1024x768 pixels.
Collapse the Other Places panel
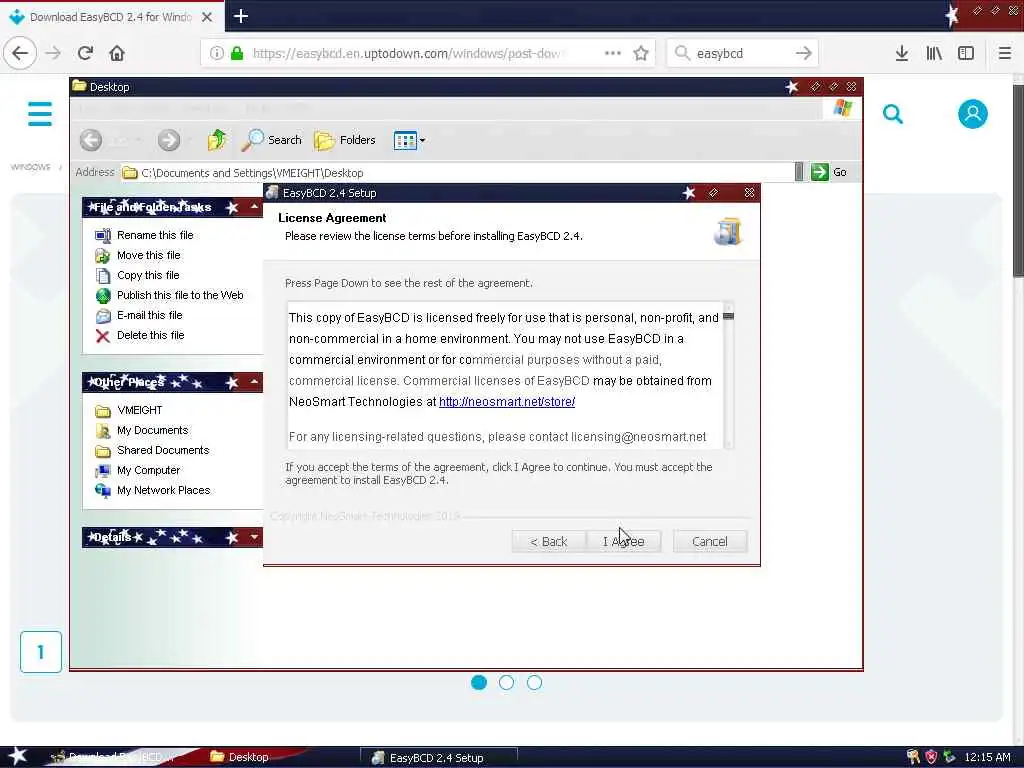tap(254, 382)
